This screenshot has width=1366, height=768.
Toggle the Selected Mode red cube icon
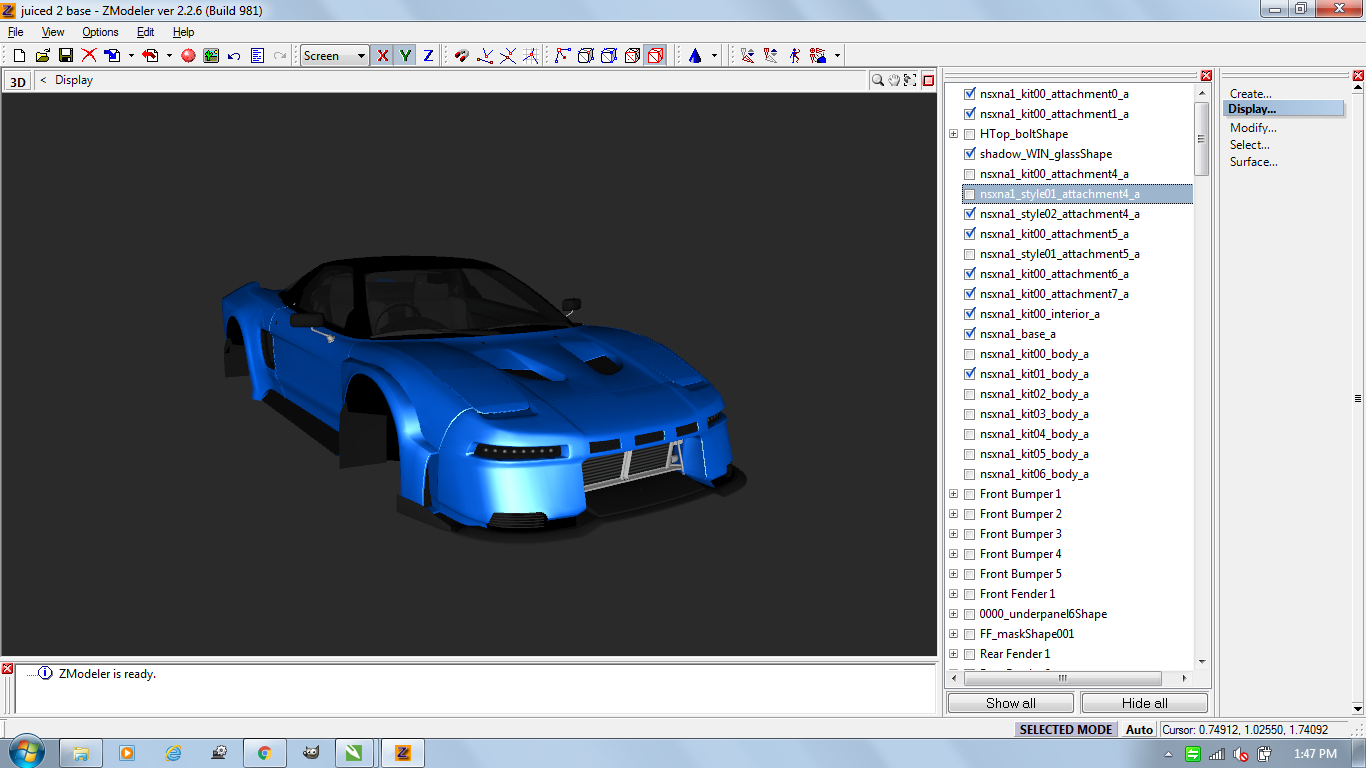(x=655, y=56)
